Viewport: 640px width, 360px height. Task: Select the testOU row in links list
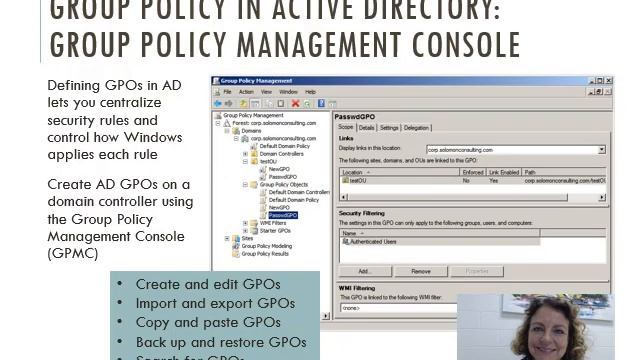(x=473, y=180)
